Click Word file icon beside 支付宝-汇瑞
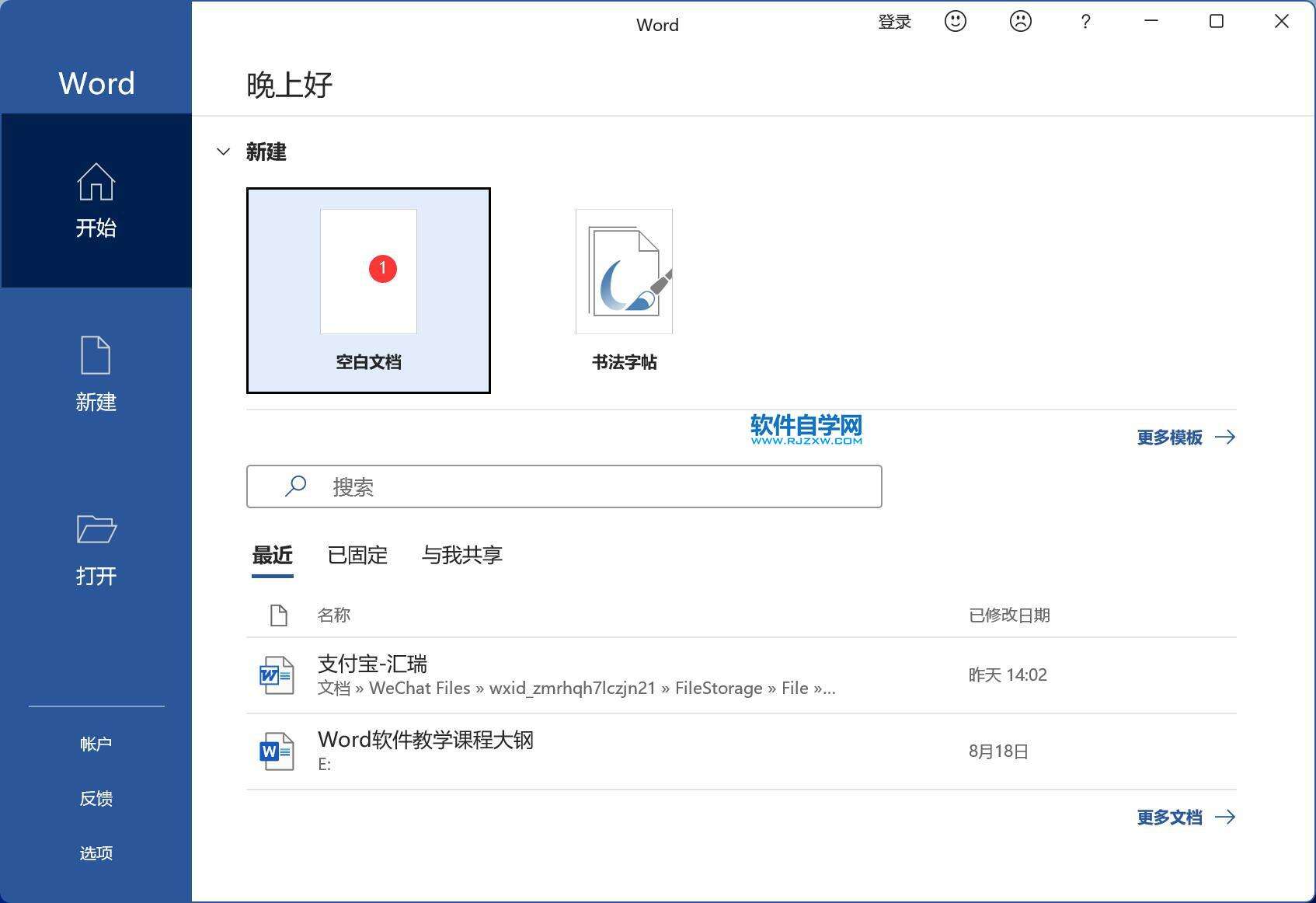This screenshot has width=1316, height=903. [x=277, y=675]
